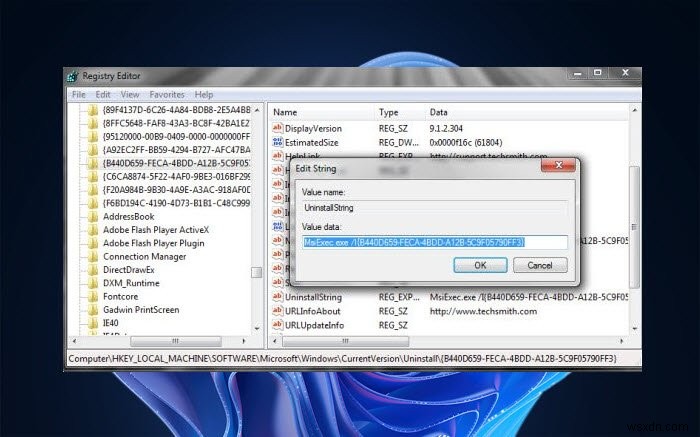
Task: Click the URLInfoAbout string value icon
Action: coord(277,311)
